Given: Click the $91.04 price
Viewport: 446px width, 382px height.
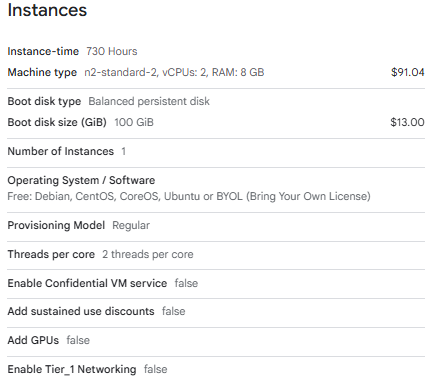Looking at the screenshot, I should click(x=408, y=72).
